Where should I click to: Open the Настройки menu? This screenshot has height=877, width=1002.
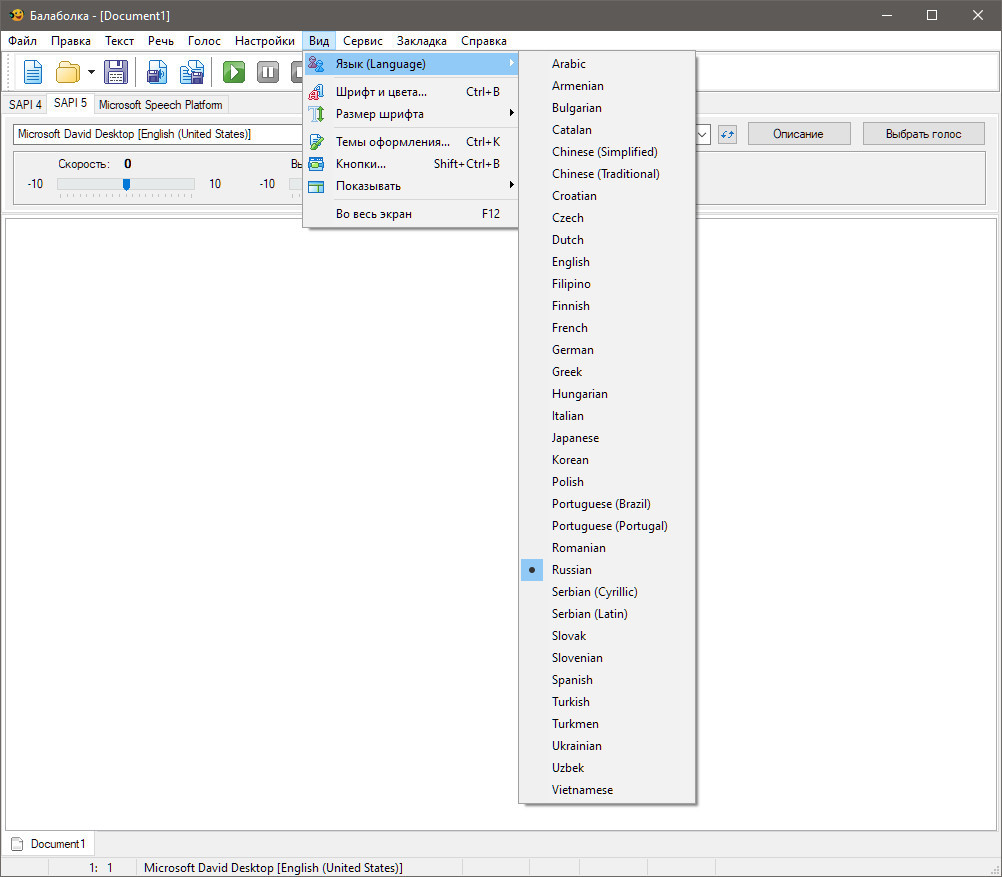pyautogui.click(x=265, y=41)
